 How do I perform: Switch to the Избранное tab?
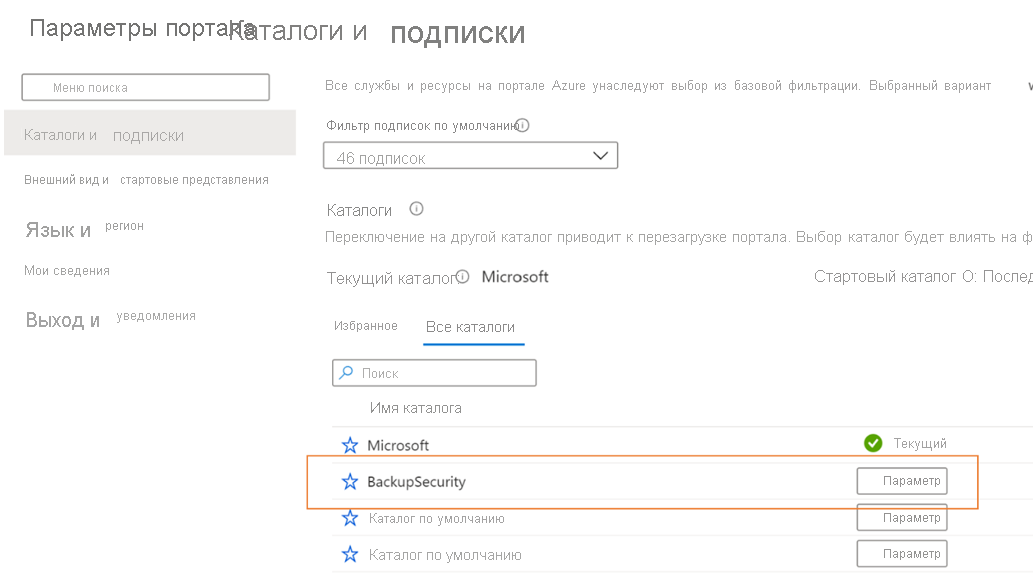click(x=365, y=327)
